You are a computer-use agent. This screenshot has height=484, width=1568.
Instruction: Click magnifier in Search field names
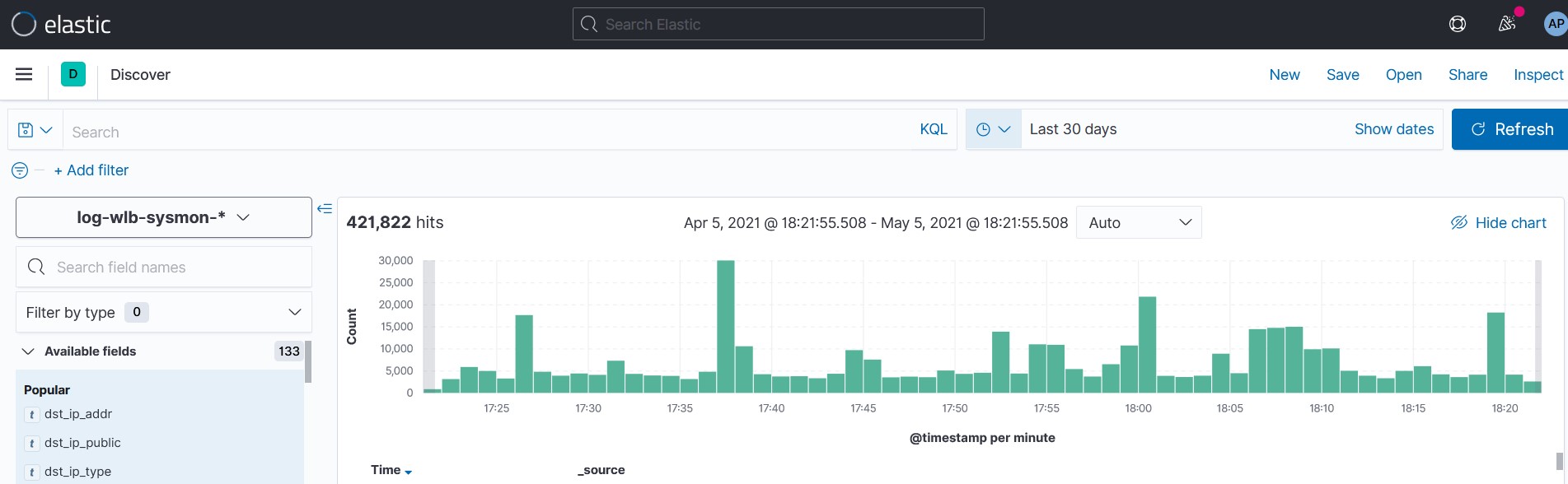tap(36, 267)
